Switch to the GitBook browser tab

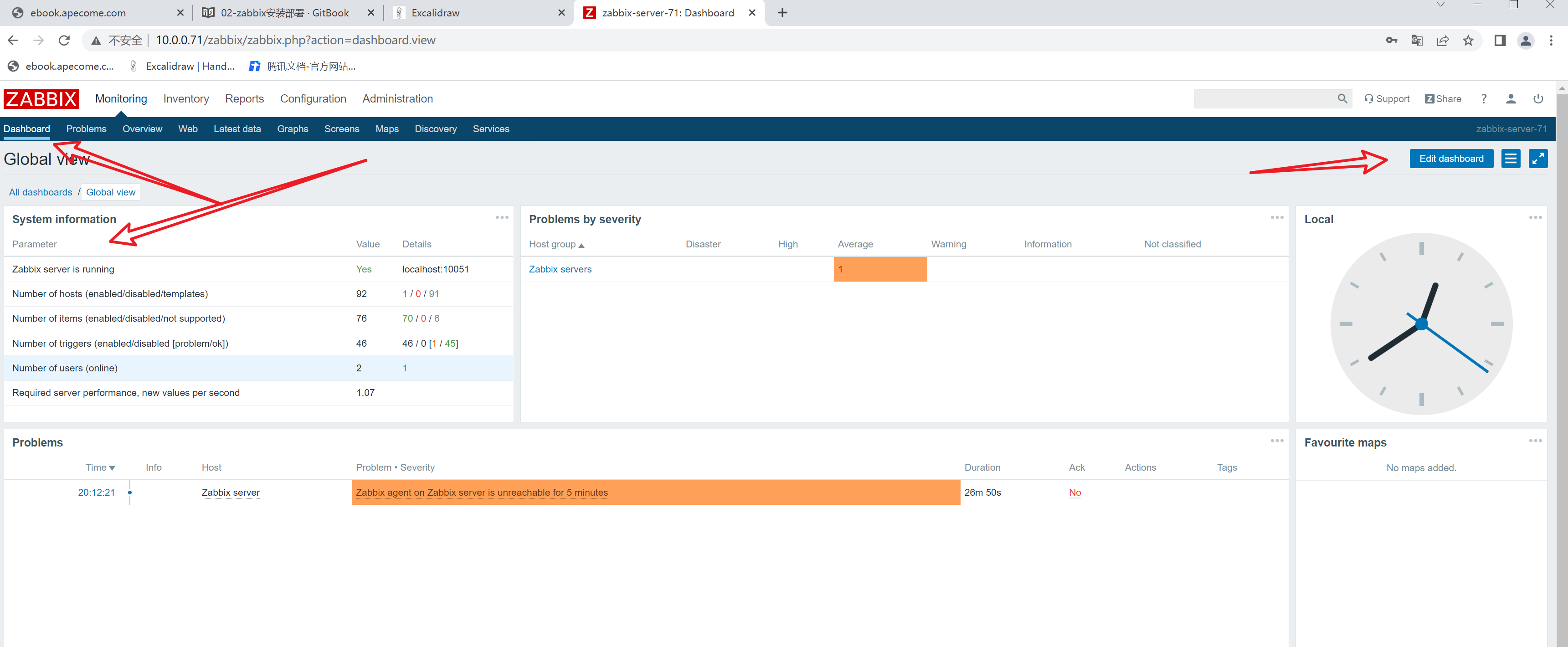[x=285, y=13]
